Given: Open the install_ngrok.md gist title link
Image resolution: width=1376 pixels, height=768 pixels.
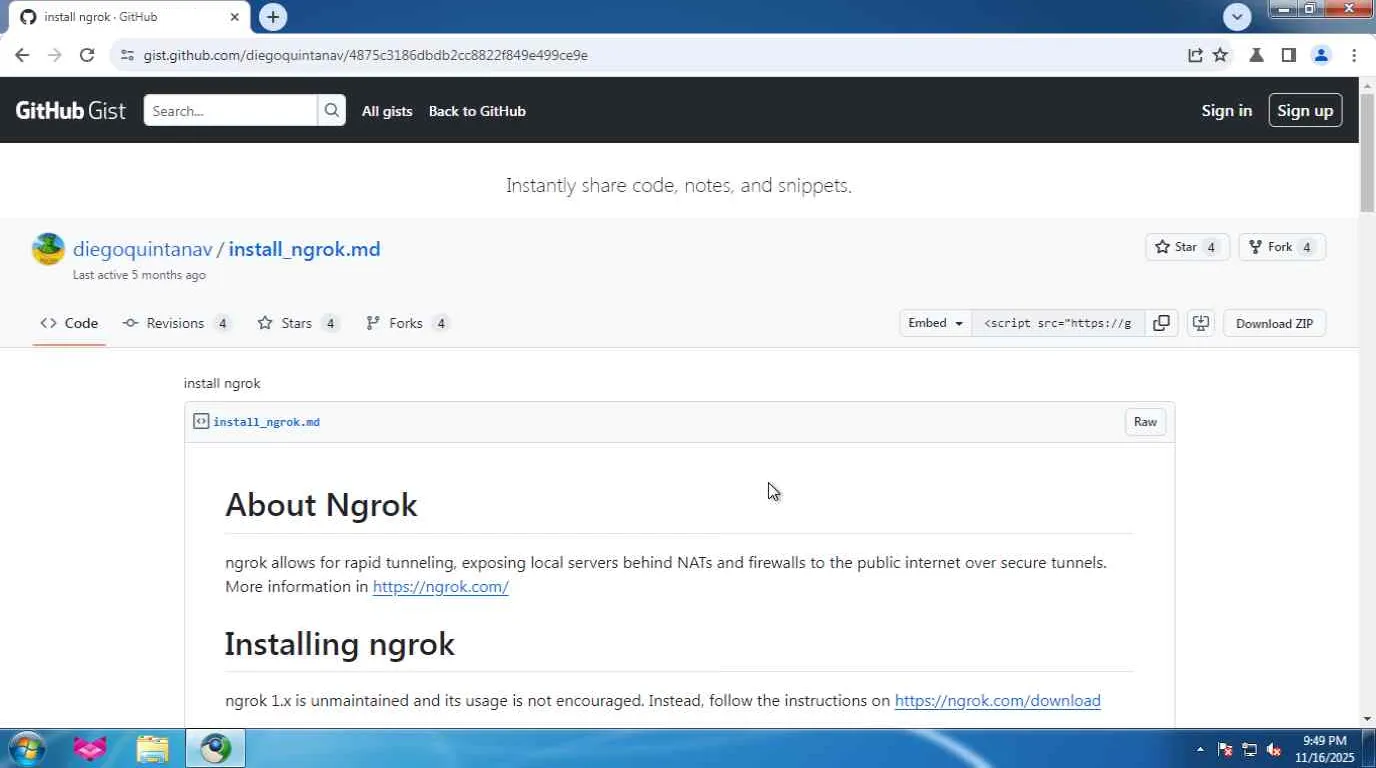Looking at the screenshot, I should pos(304,249).
